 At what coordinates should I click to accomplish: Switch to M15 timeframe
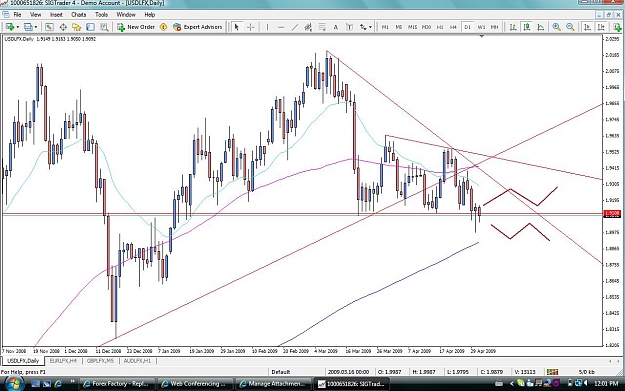click(x=412, y=27)
